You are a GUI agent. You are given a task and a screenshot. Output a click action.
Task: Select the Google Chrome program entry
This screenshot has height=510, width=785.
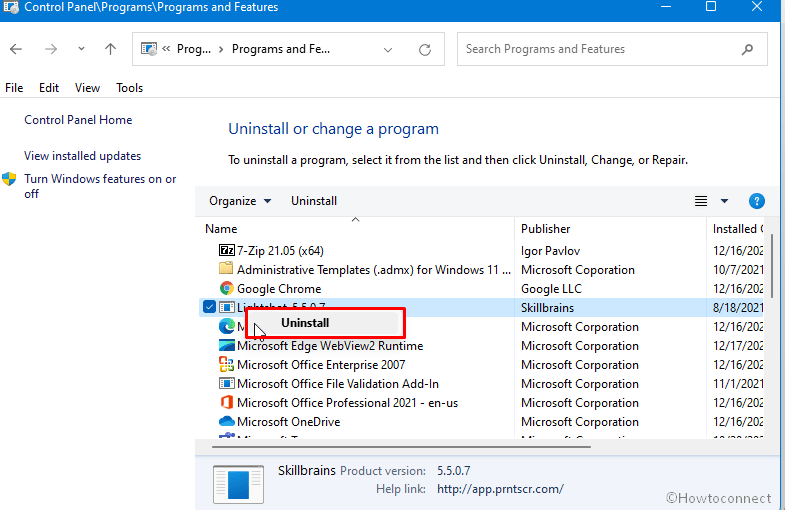coord(279,289)
